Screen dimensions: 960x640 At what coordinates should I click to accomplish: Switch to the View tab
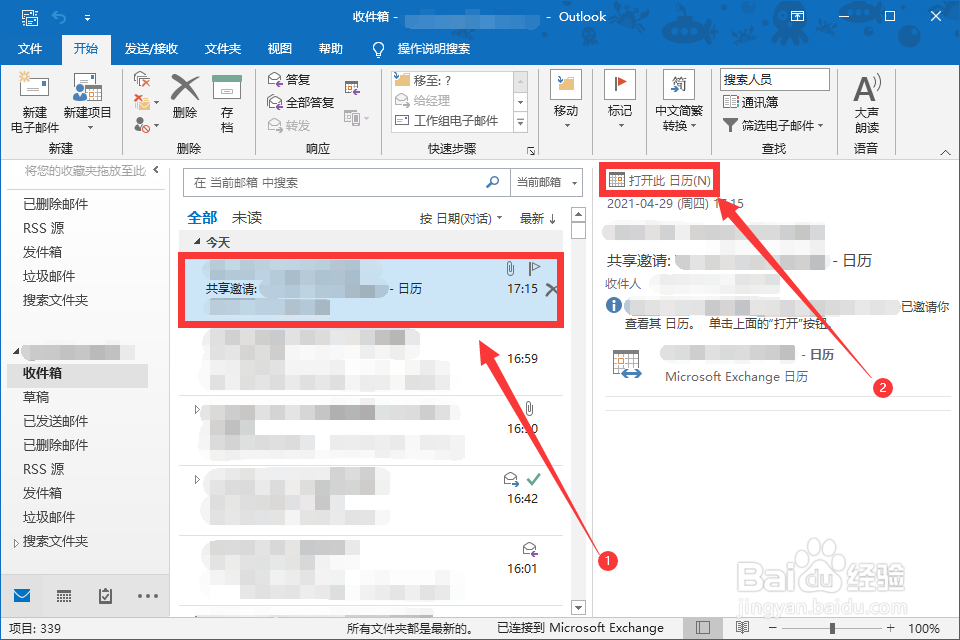(280, 49)
